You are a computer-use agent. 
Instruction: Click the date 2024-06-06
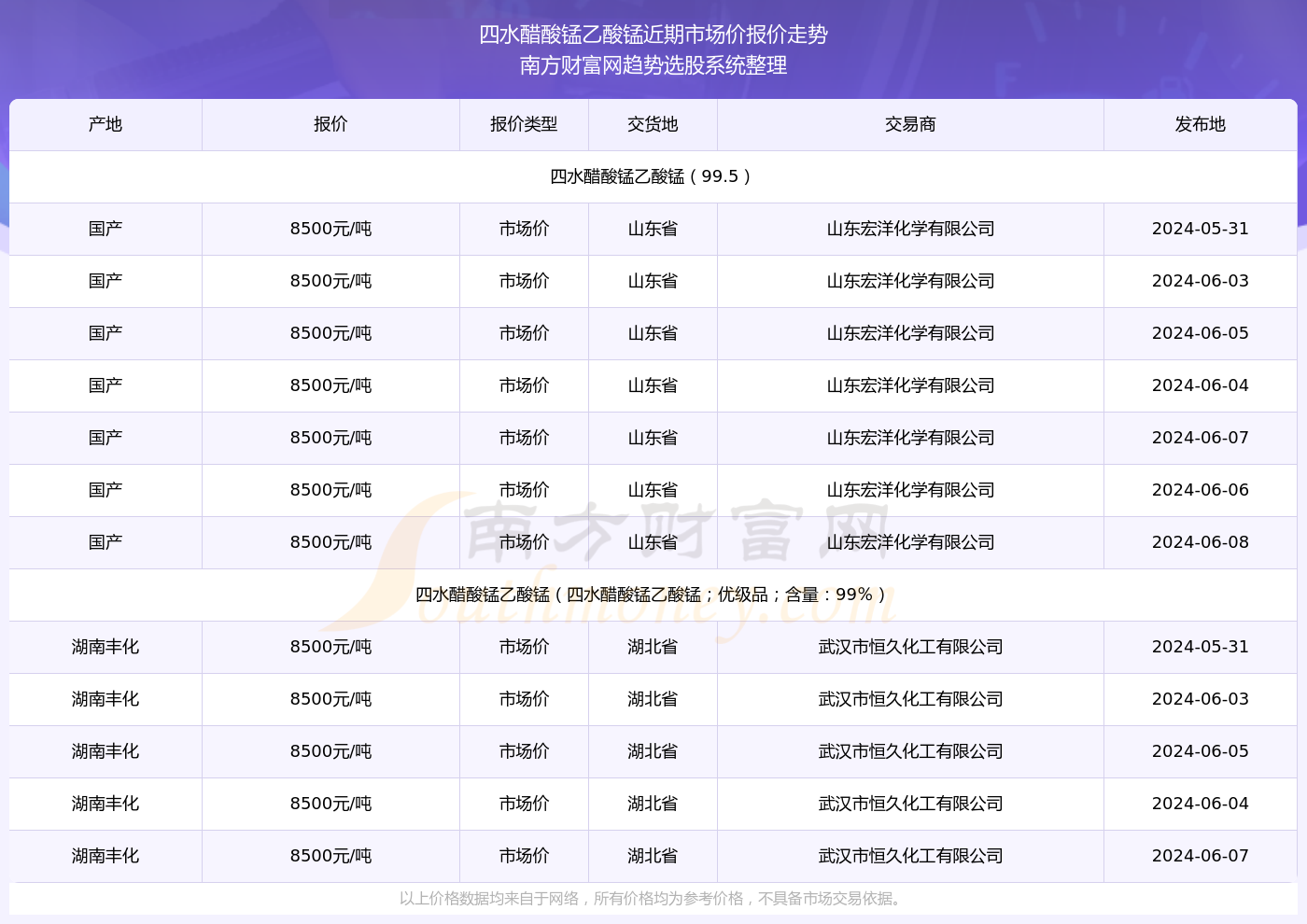click(1201, 490)
